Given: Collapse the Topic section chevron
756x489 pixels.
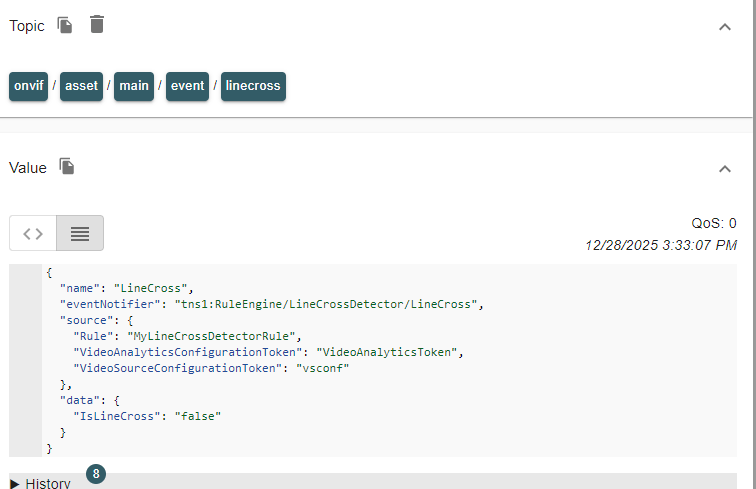Looking at the screenshot, I should (725, 27).
